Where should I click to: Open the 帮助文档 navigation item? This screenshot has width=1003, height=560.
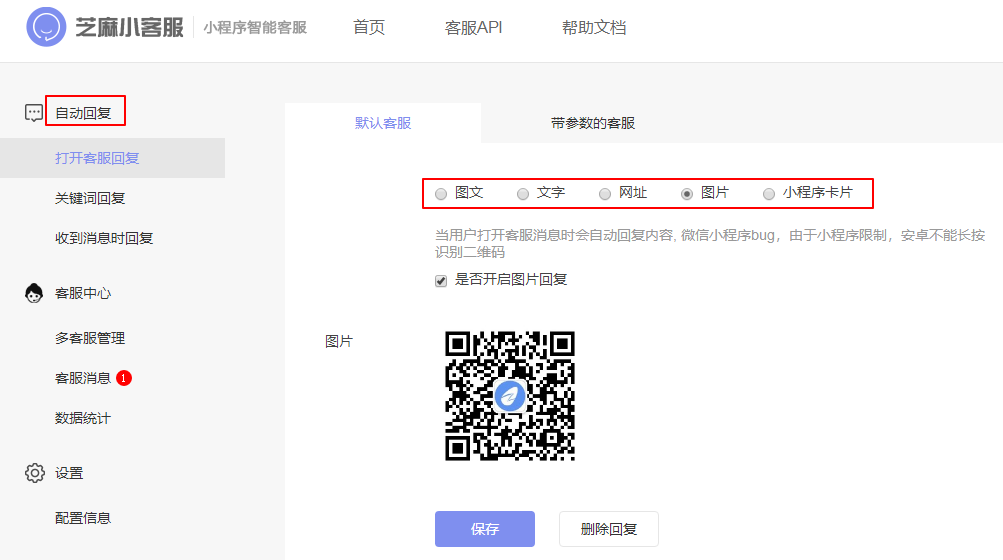coord(594,28)
